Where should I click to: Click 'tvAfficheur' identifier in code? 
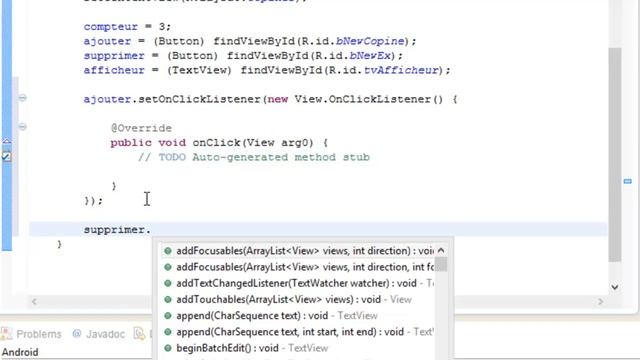tap(401, 70)
